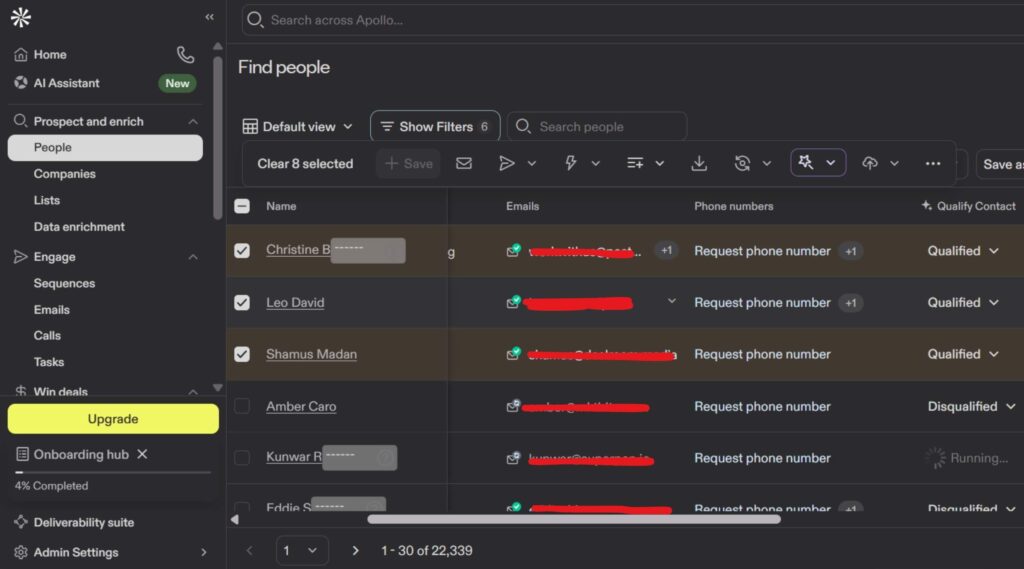This screenshot has height=569, width=1024.
Task: Expand Leo David's email chevron
Action: tap(671, 301)
